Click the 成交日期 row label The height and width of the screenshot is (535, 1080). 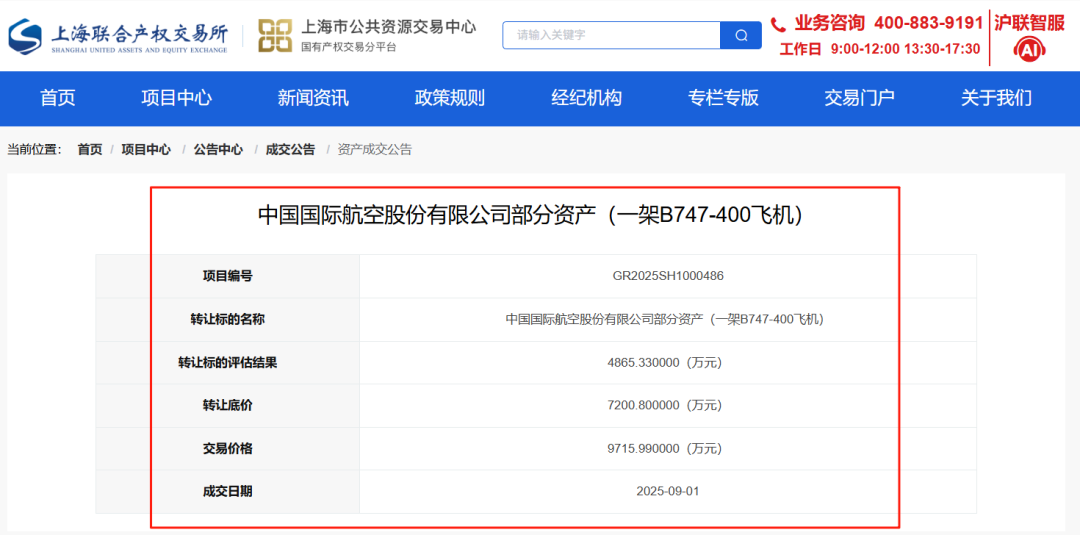point(227,492)
